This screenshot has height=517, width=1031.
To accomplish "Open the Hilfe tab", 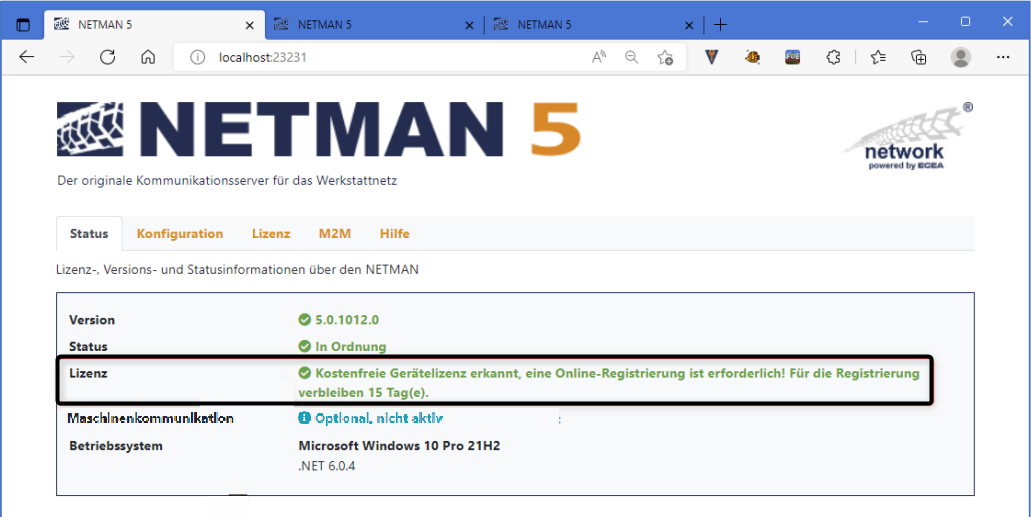I will [395, 234].
